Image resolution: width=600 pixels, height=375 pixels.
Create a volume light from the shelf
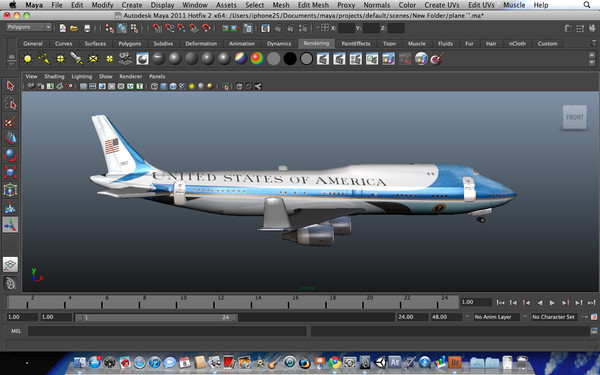point(109,59)
